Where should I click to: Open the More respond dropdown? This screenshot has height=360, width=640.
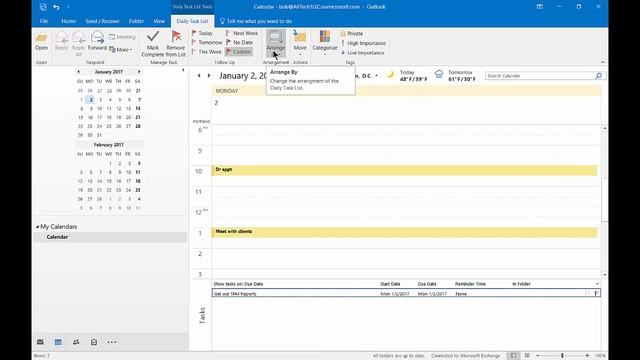pos(121,49)
